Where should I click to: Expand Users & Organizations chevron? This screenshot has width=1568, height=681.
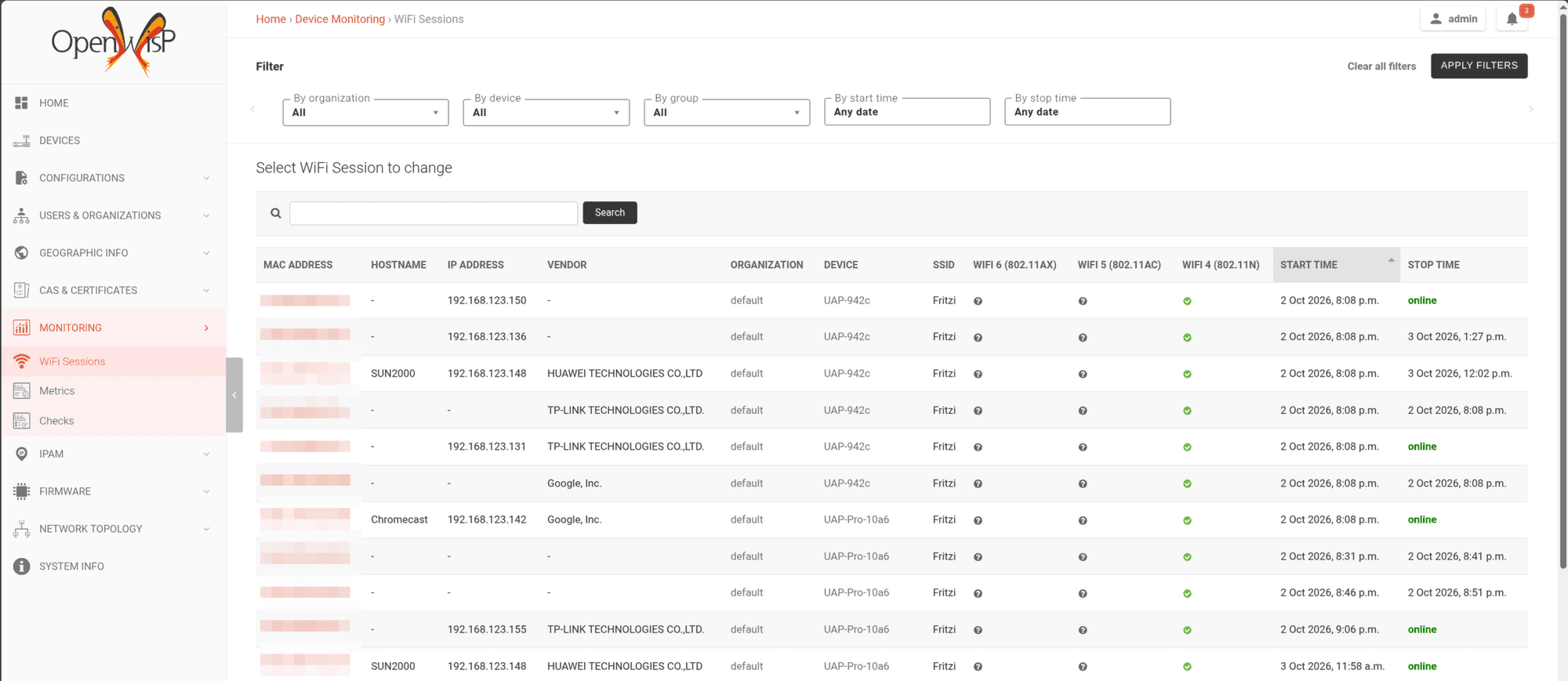tap(206, 216)
